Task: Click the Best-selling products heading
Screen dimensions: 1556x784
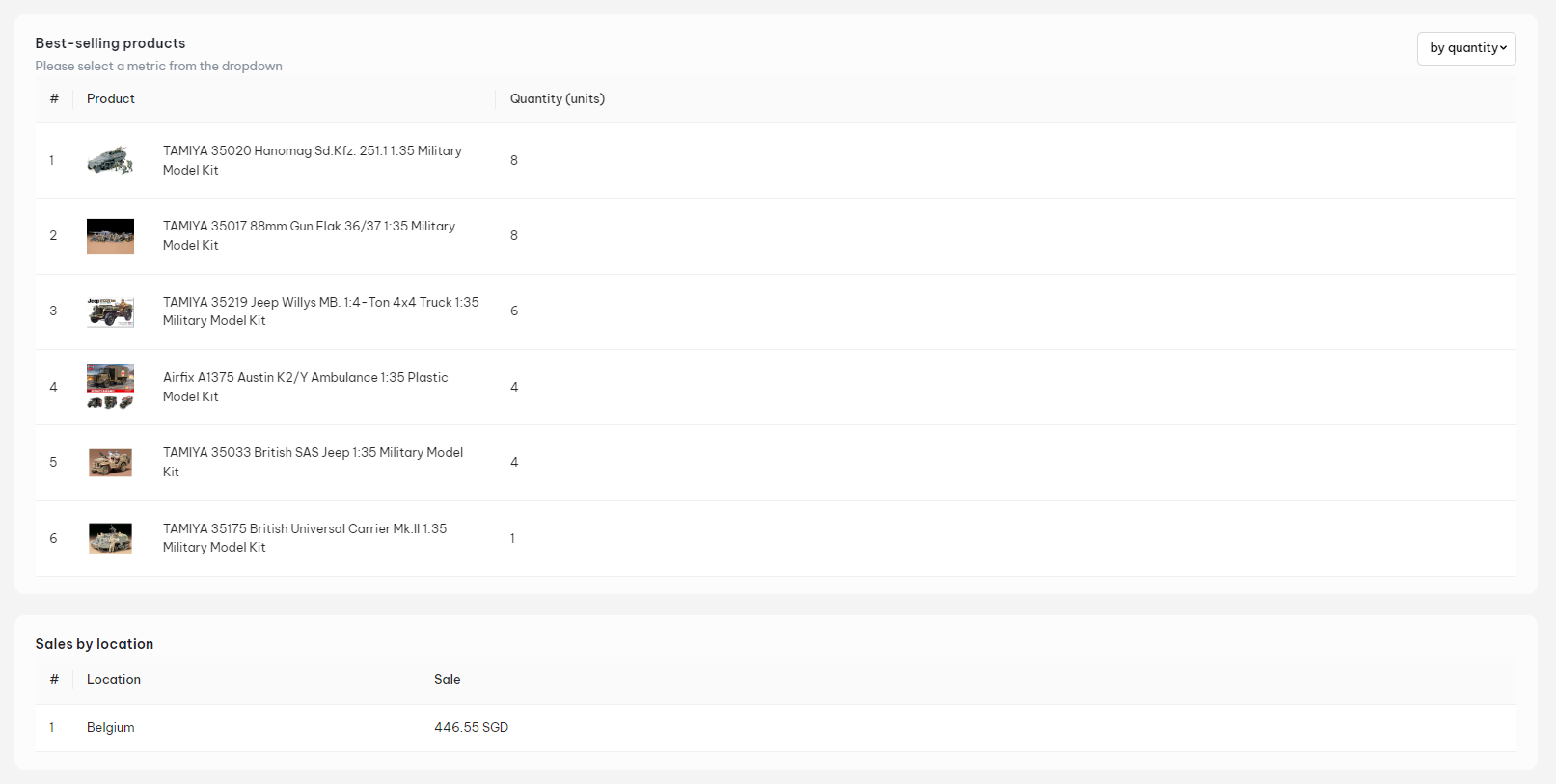Action: [x=110, y=43]
